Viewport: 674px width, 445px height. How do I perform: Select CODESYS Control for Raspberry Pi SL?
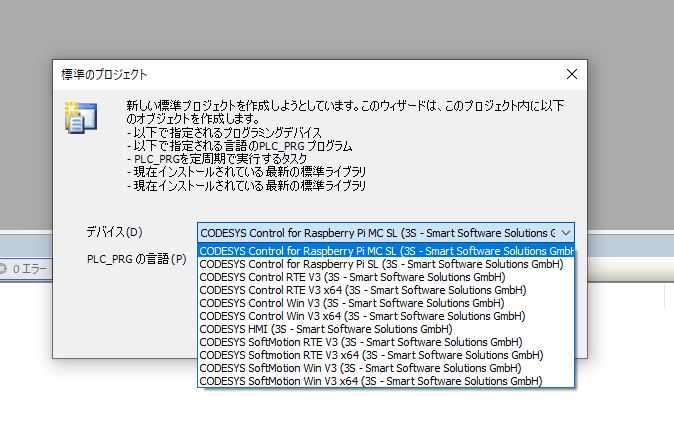[386, 264]
